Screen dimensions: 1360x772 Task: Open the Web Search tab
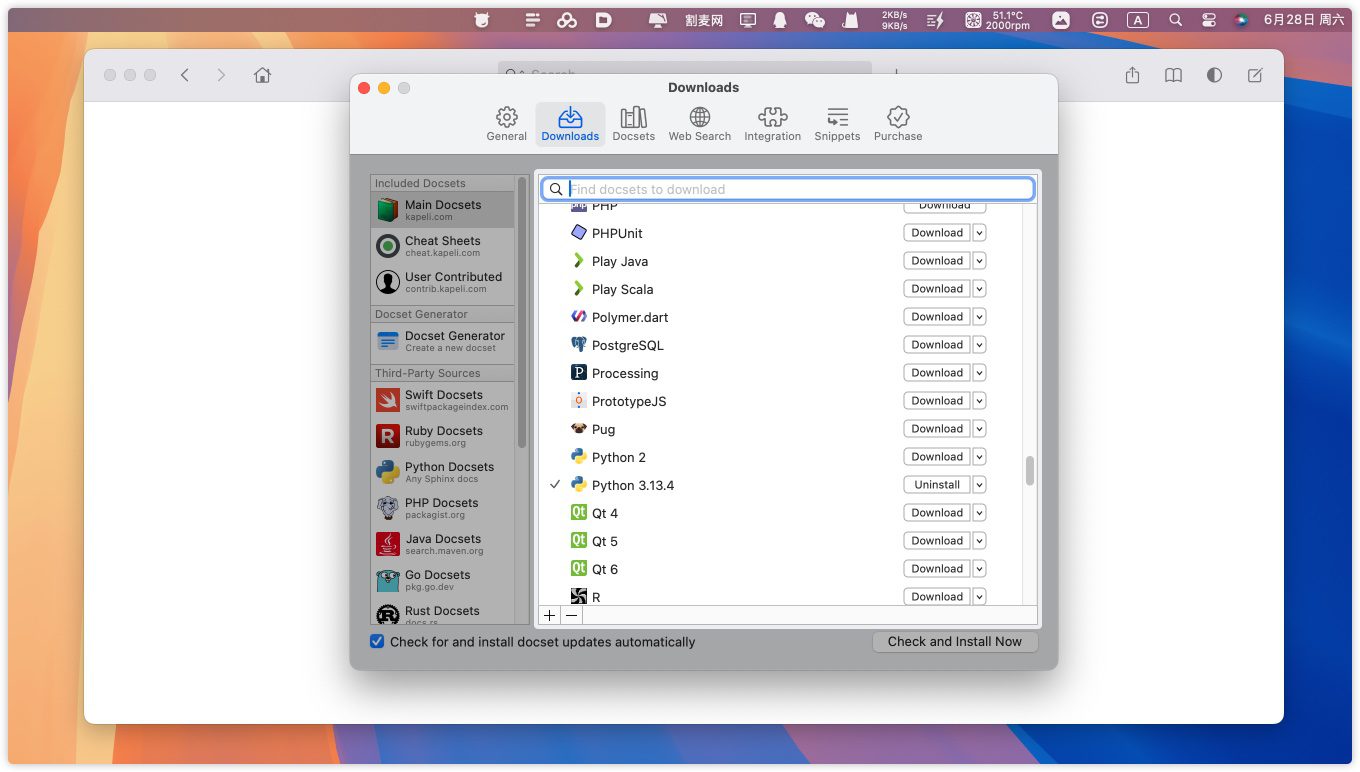coord(699,124)
